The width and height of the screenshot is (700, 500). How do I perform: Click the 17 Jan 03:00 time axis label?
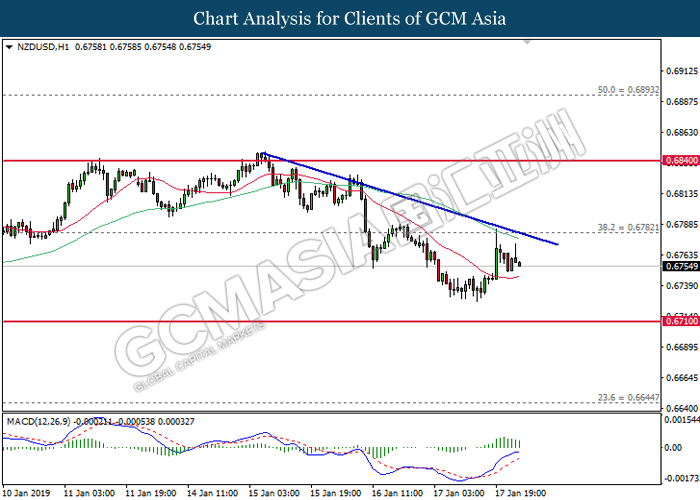coord(459,493)
